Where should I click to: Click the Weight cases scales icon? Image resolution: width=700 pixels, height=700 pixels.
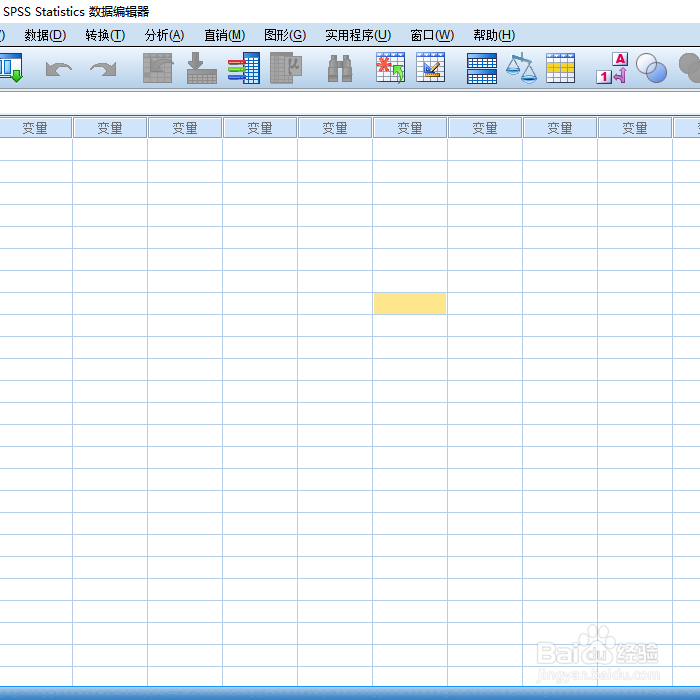[521, 68]
